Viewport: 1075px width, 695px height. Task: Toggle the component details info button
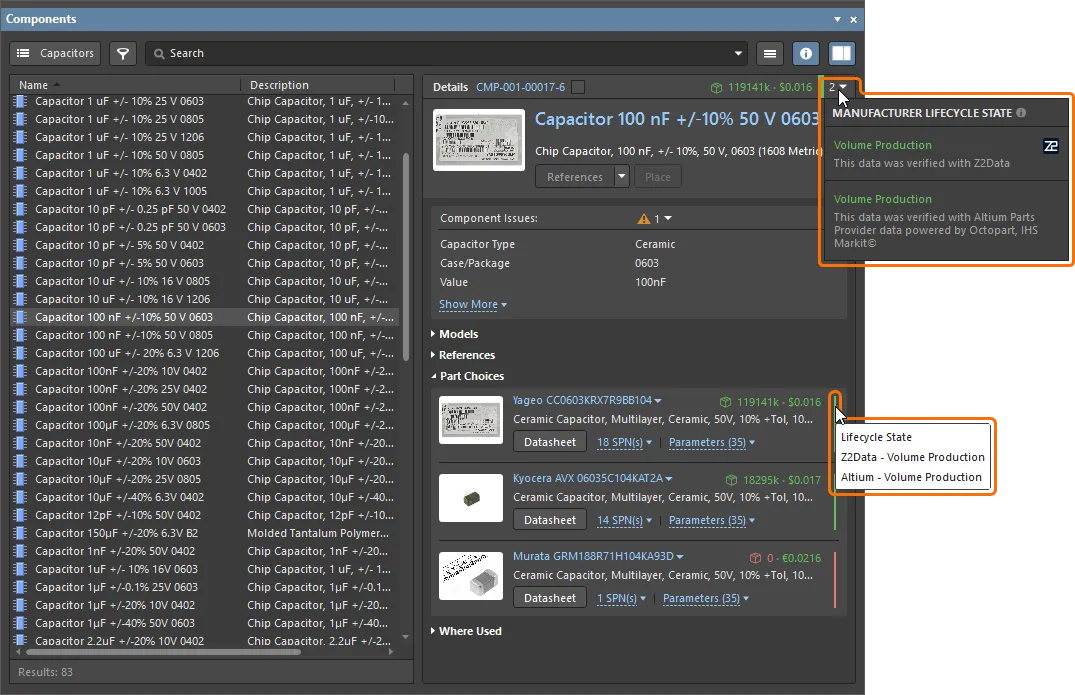806,53
